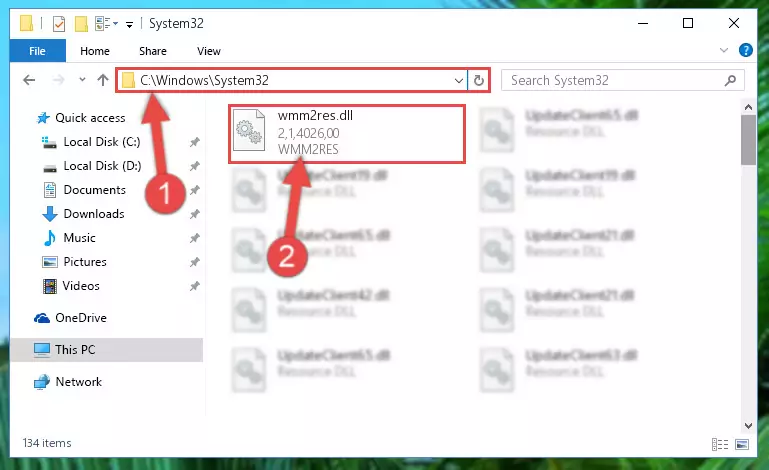Open Music folder in sidebar
769x470 pixels.
(70, 238)
